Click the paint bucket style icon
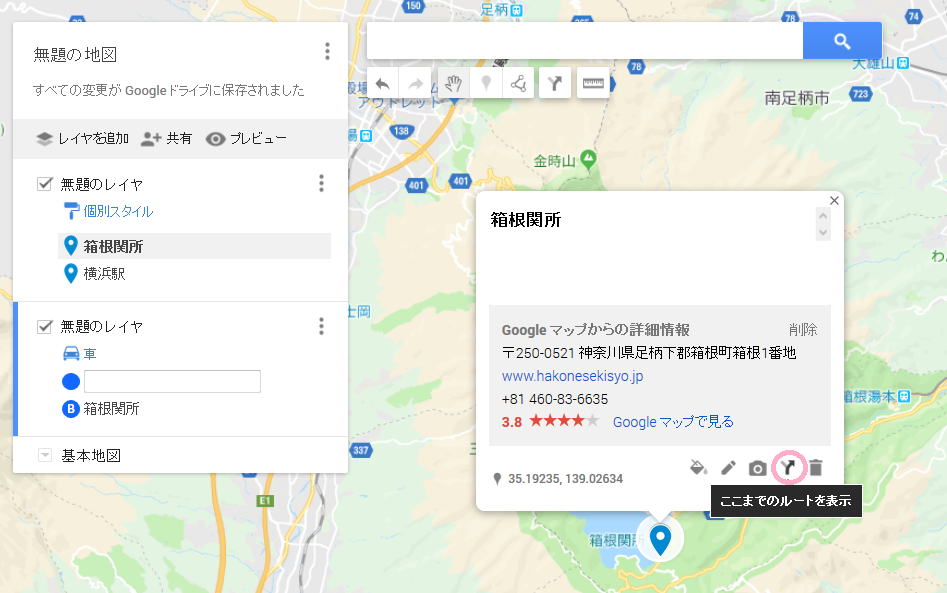The image size is (947, 593). 699,467
